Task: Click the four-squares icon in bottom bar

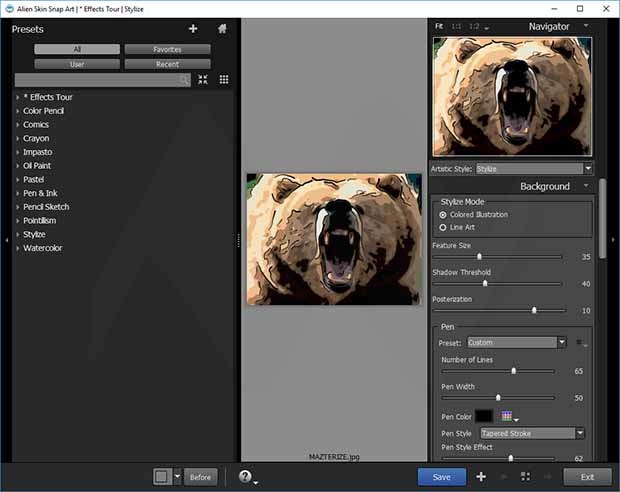Action: click(x=525, y=477)
